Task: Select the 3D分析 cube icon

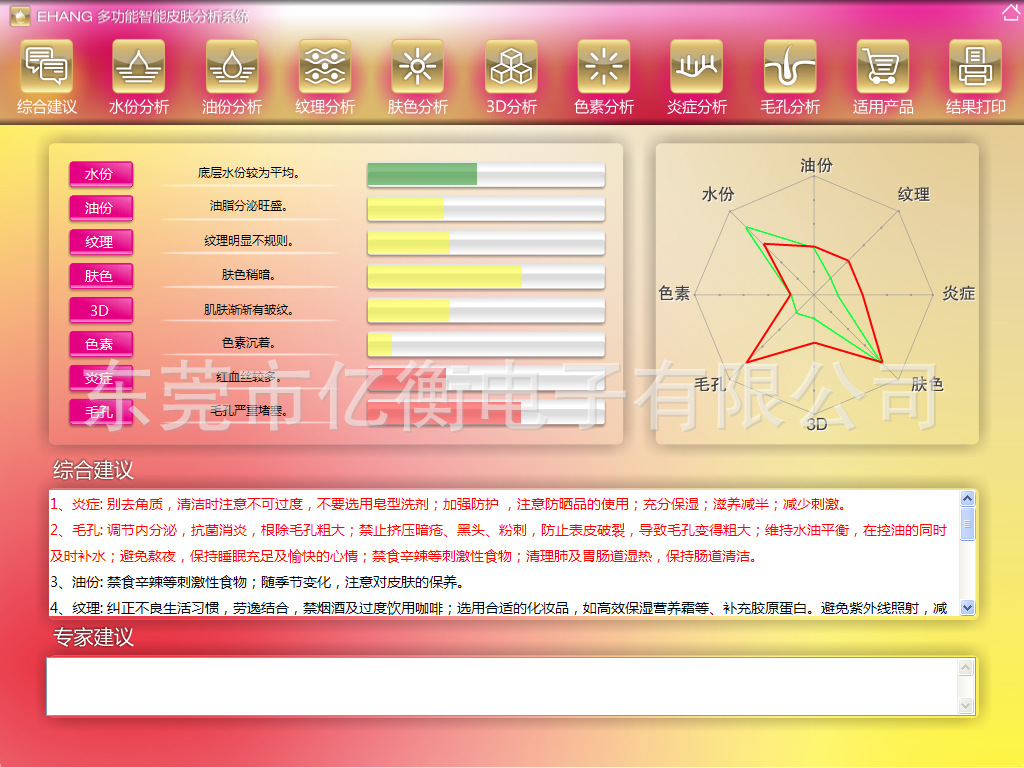Action: pos(511,67)
